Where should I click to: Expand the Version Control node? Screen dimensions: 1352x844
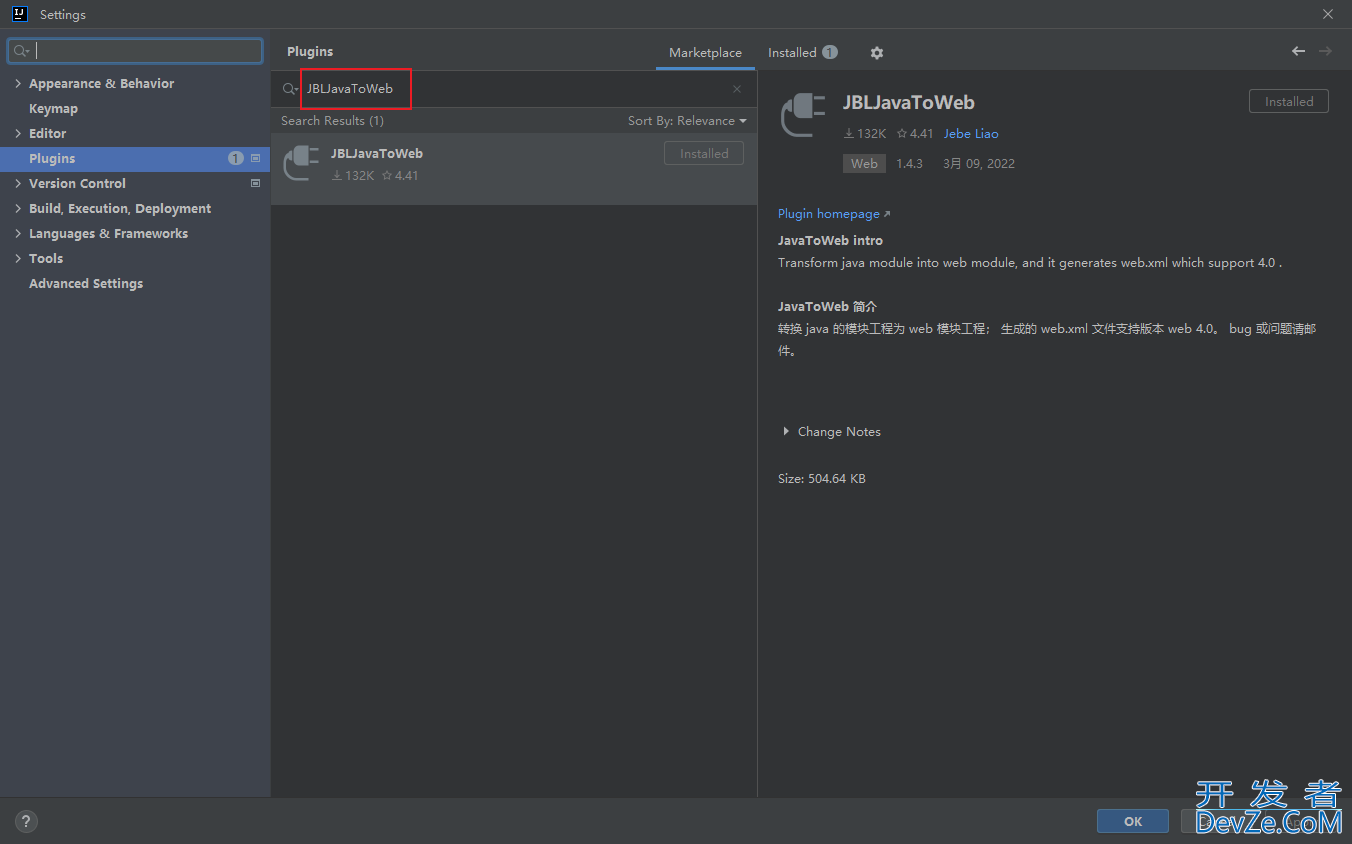point(18,183)
